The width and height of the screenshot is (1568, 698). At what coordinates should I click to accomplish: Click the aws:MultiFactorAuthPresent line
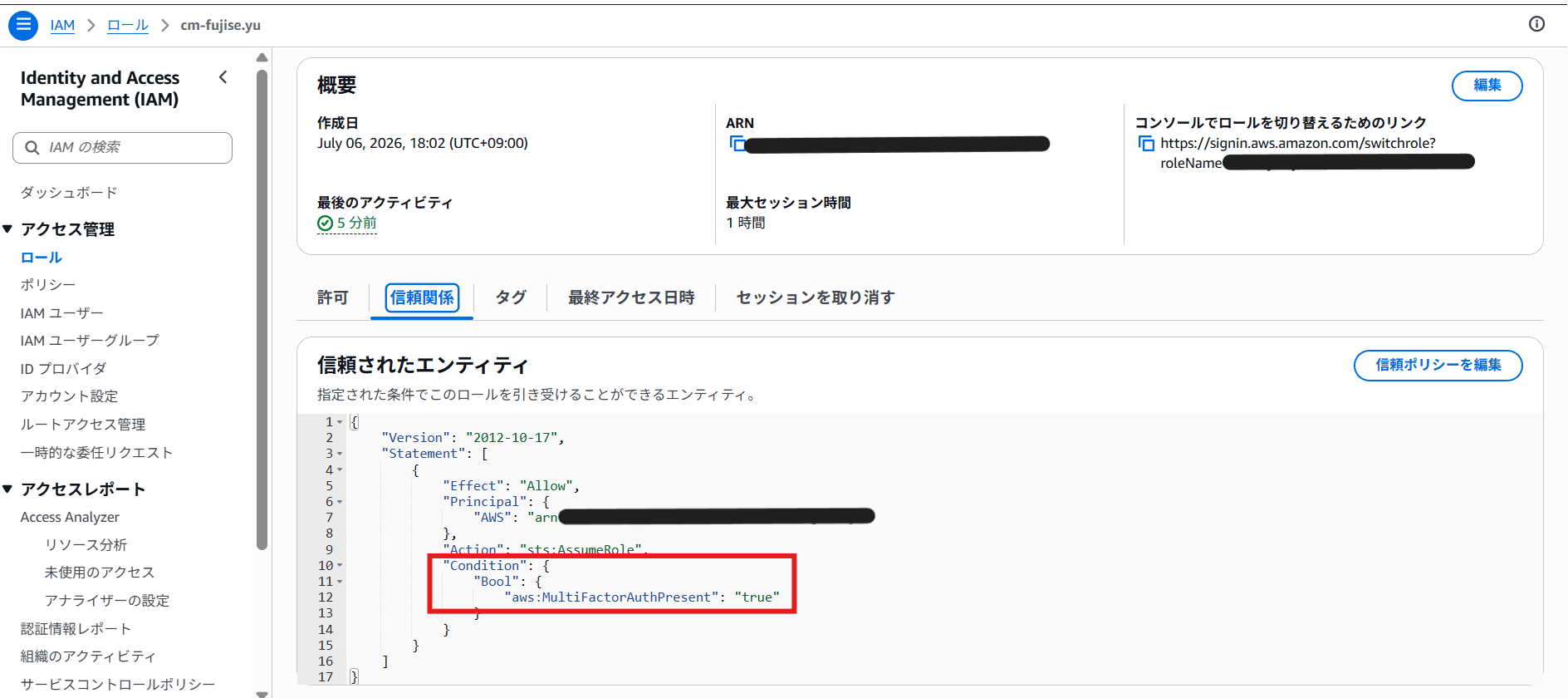tap(642, 597)
